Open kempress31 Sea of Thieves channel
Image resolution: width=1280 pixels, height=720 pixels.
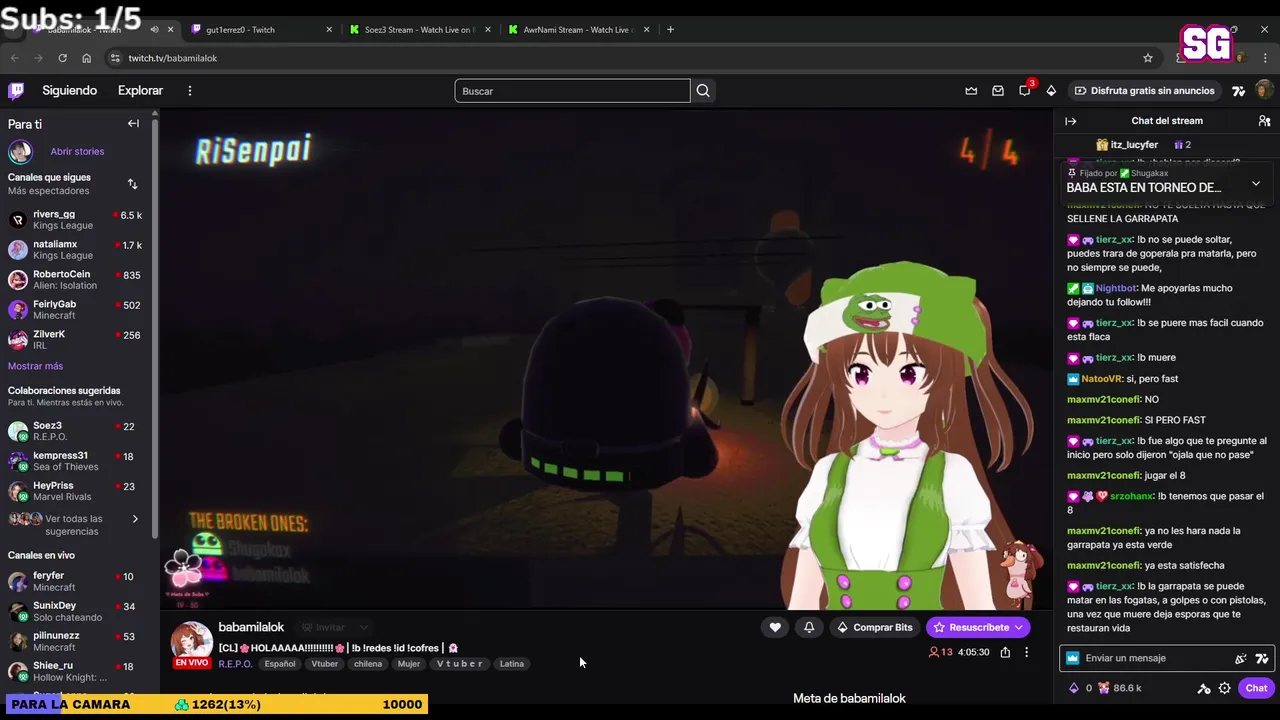pyautogui.click(x=75, y=461)
